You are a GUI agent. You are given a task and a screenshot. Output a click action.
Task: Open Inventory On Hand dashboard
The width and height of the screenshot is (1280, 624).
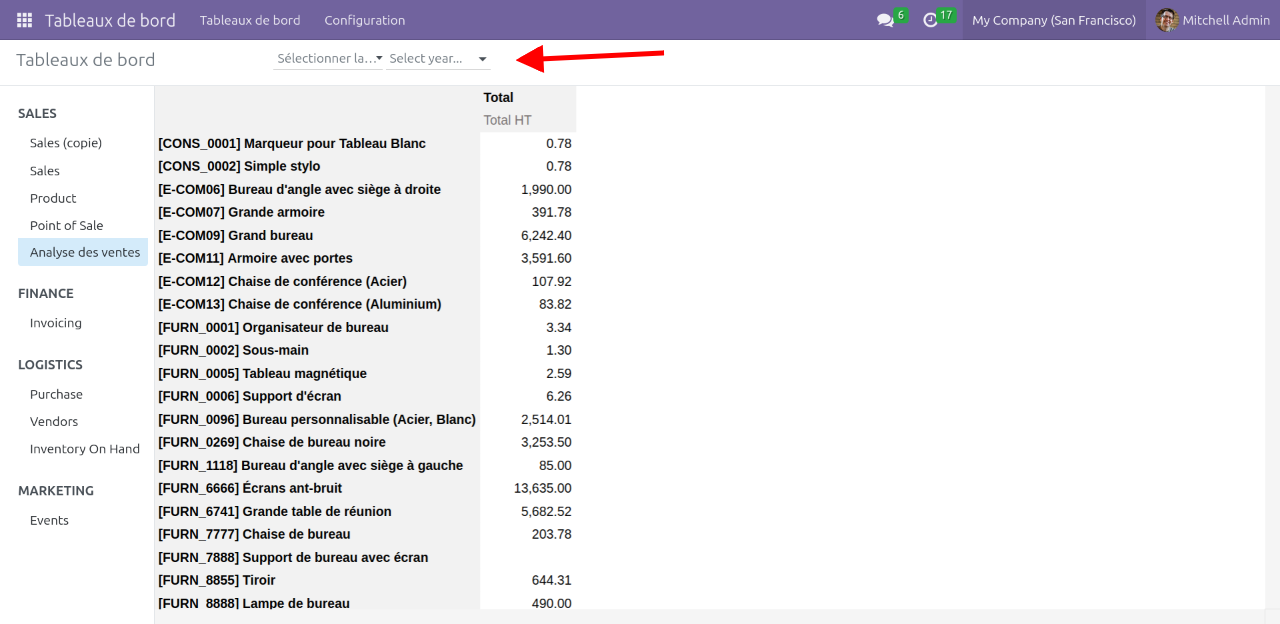(x=85, y=449)
